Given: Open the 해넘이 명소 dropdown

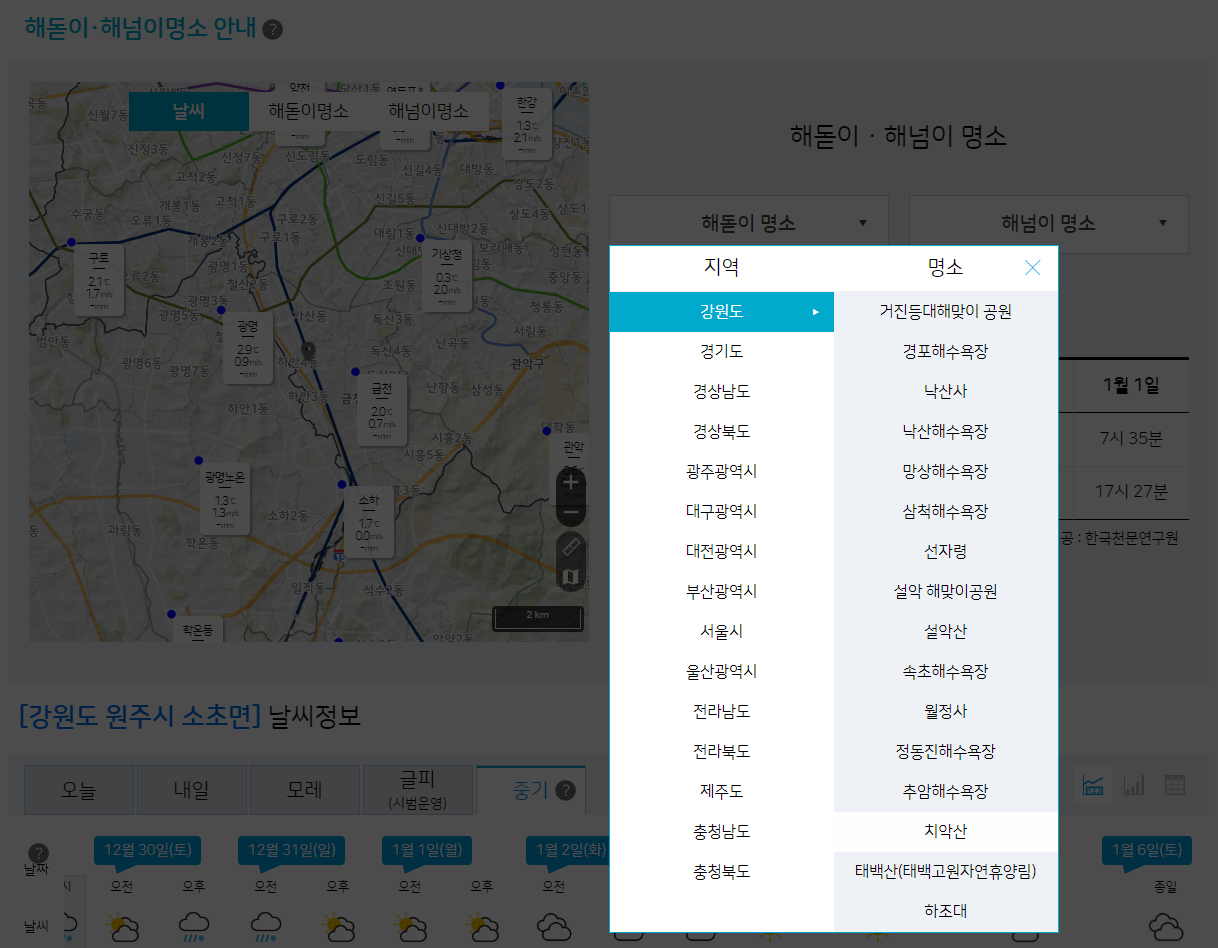Looking at the screenshot, I should pos(1047,224).
